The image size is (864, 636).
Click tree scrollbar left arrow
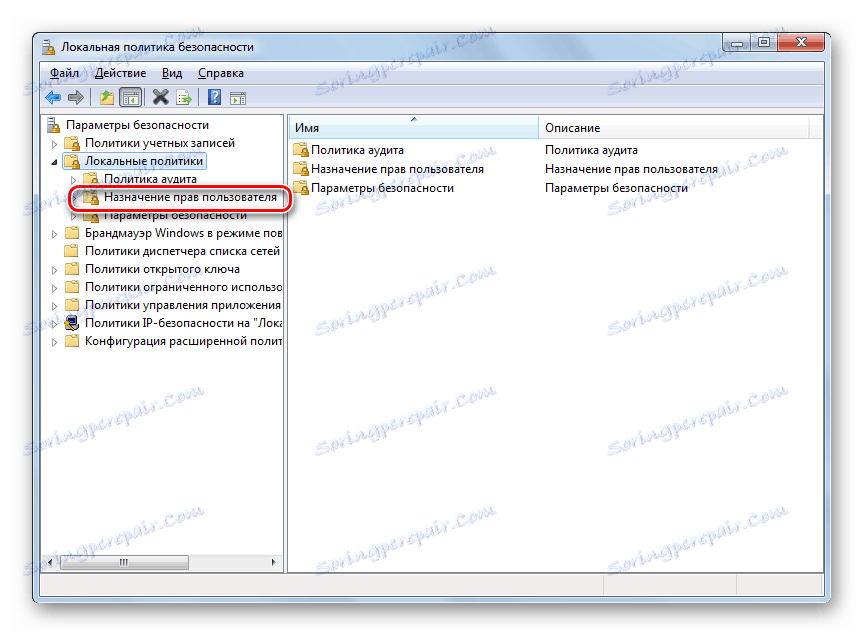[50, 563]
